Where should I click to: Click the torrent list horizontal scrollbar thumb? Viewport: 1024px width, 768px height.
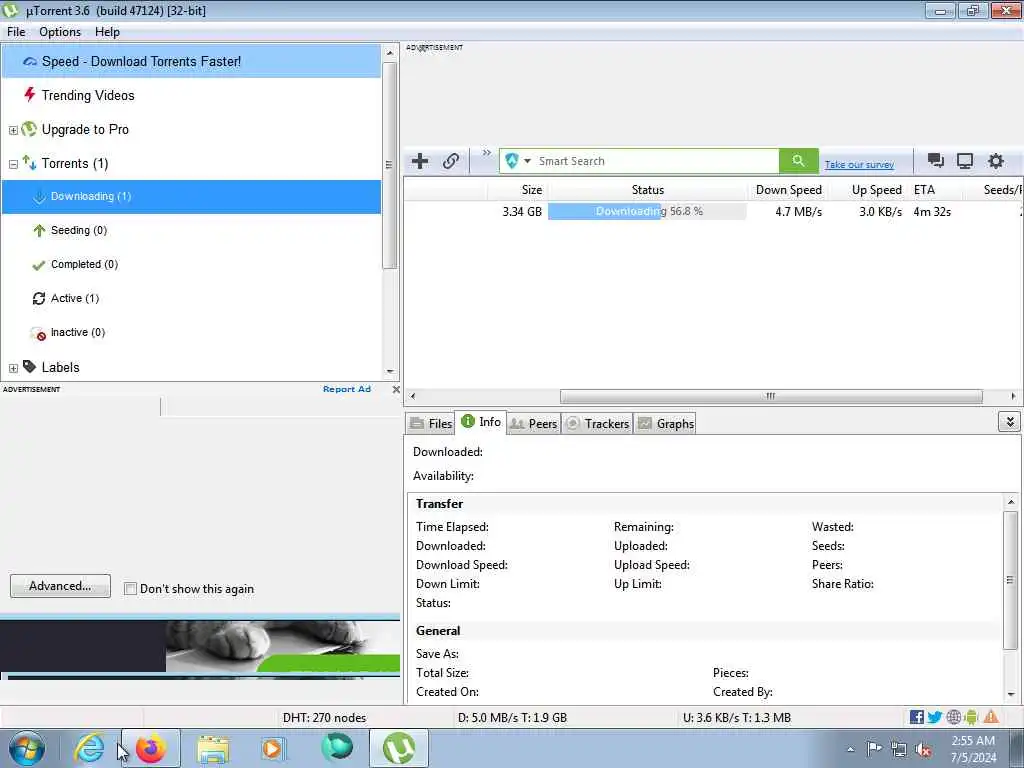click(771, 396)
